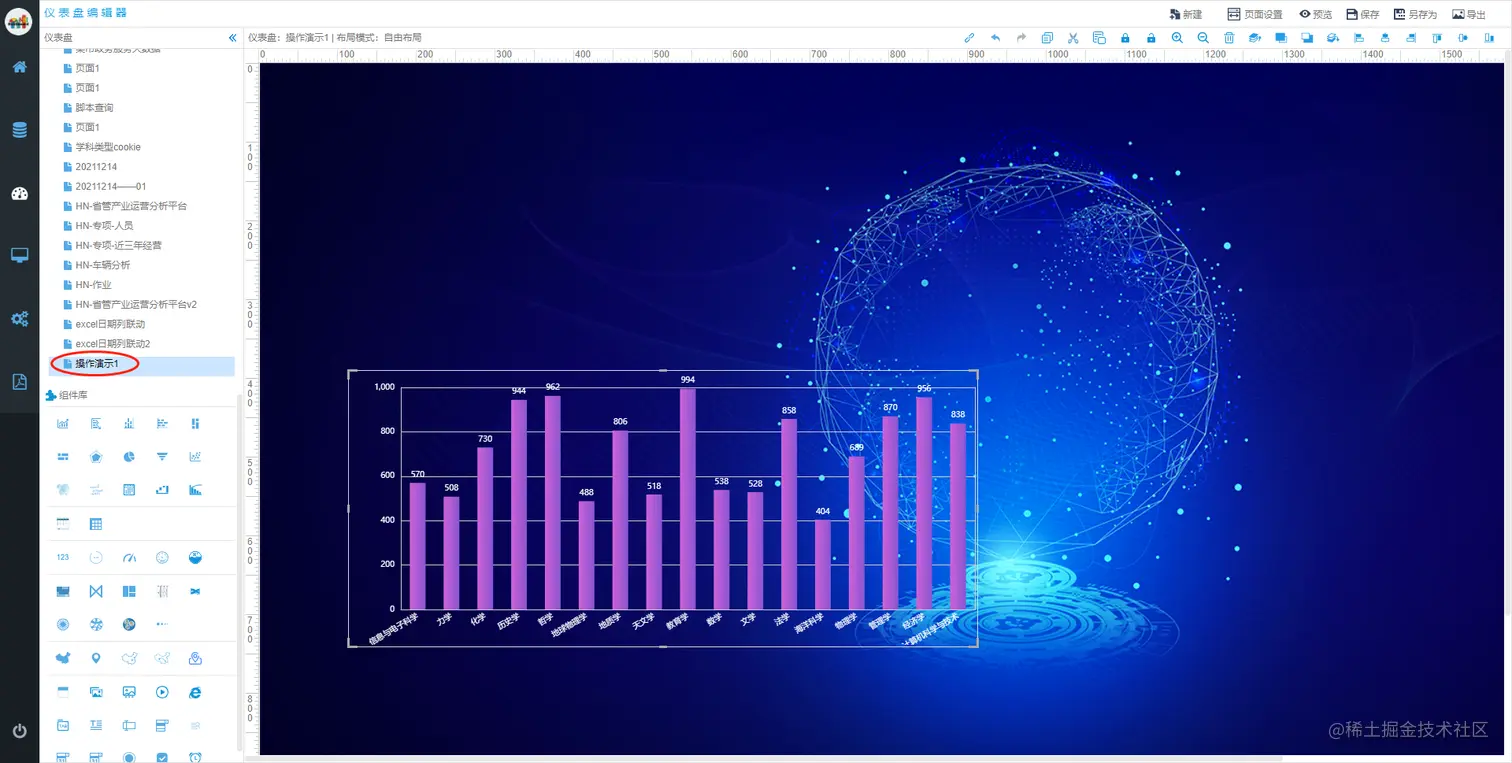Screen dimensions: 1512x763
Task: Open the PDF document icon in sidebar
Action: 19,382
